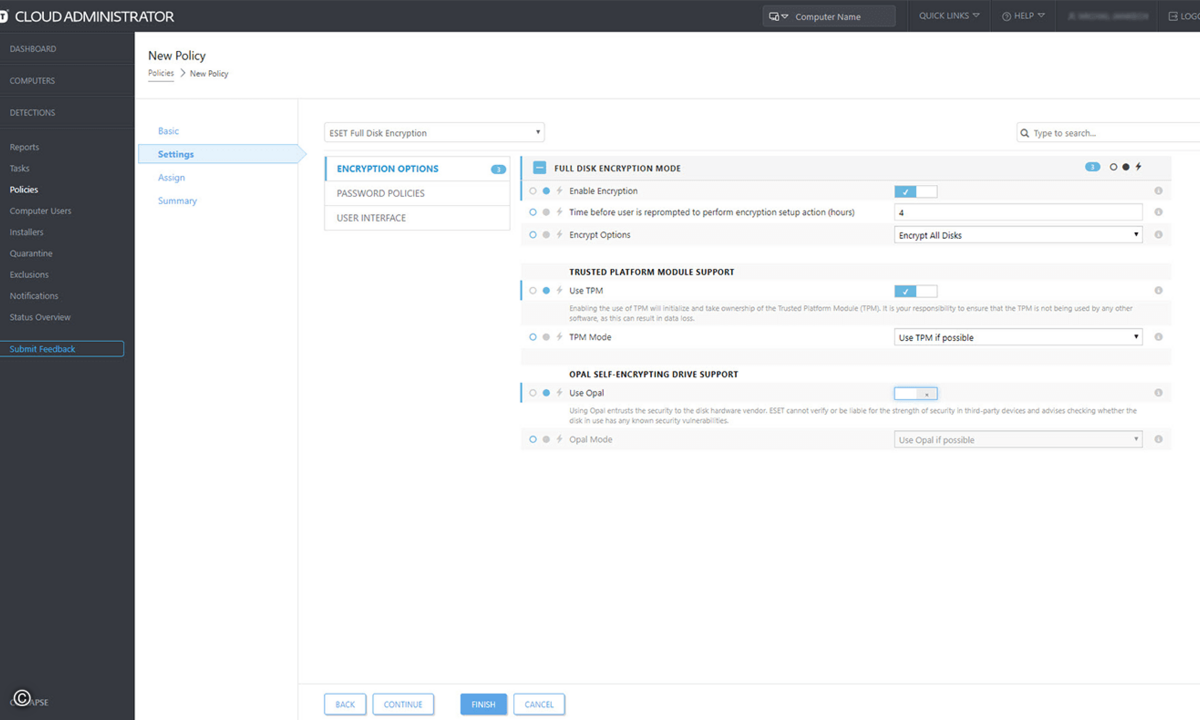Click the count badge on Encryption Options
This screenshot has height=720, width=1200.
[498, 170]
